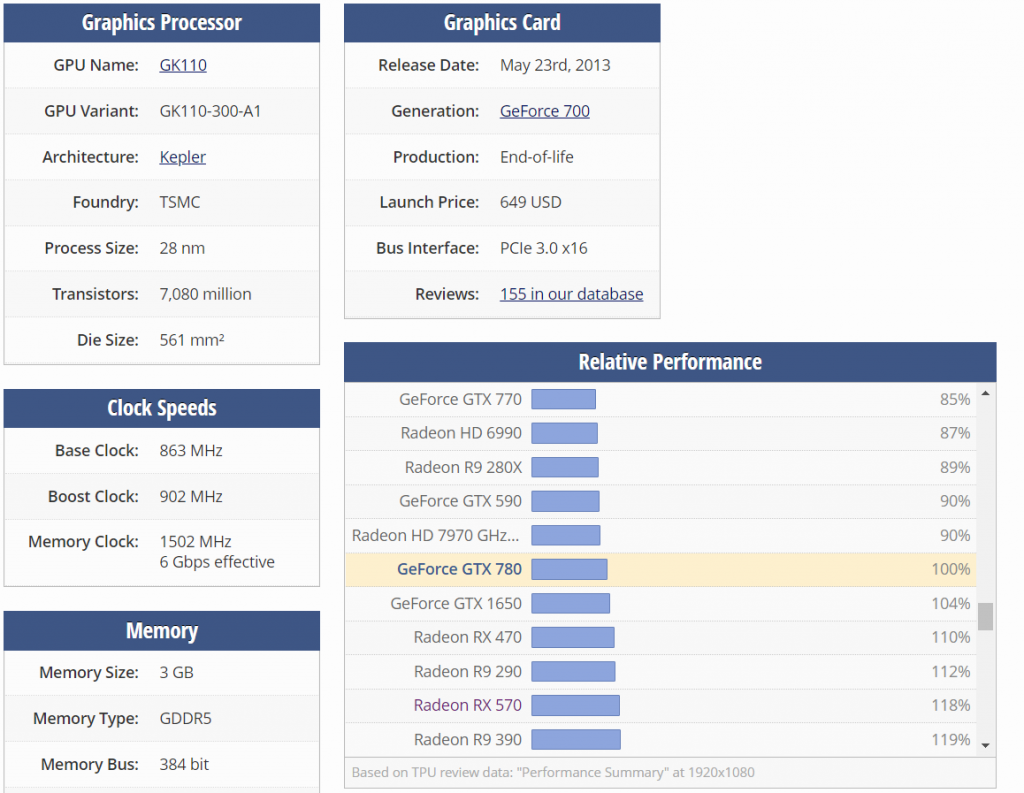
Task: Open the '155 in our database' reviews link
Action: pyautogui.click(x=571, y=294)
